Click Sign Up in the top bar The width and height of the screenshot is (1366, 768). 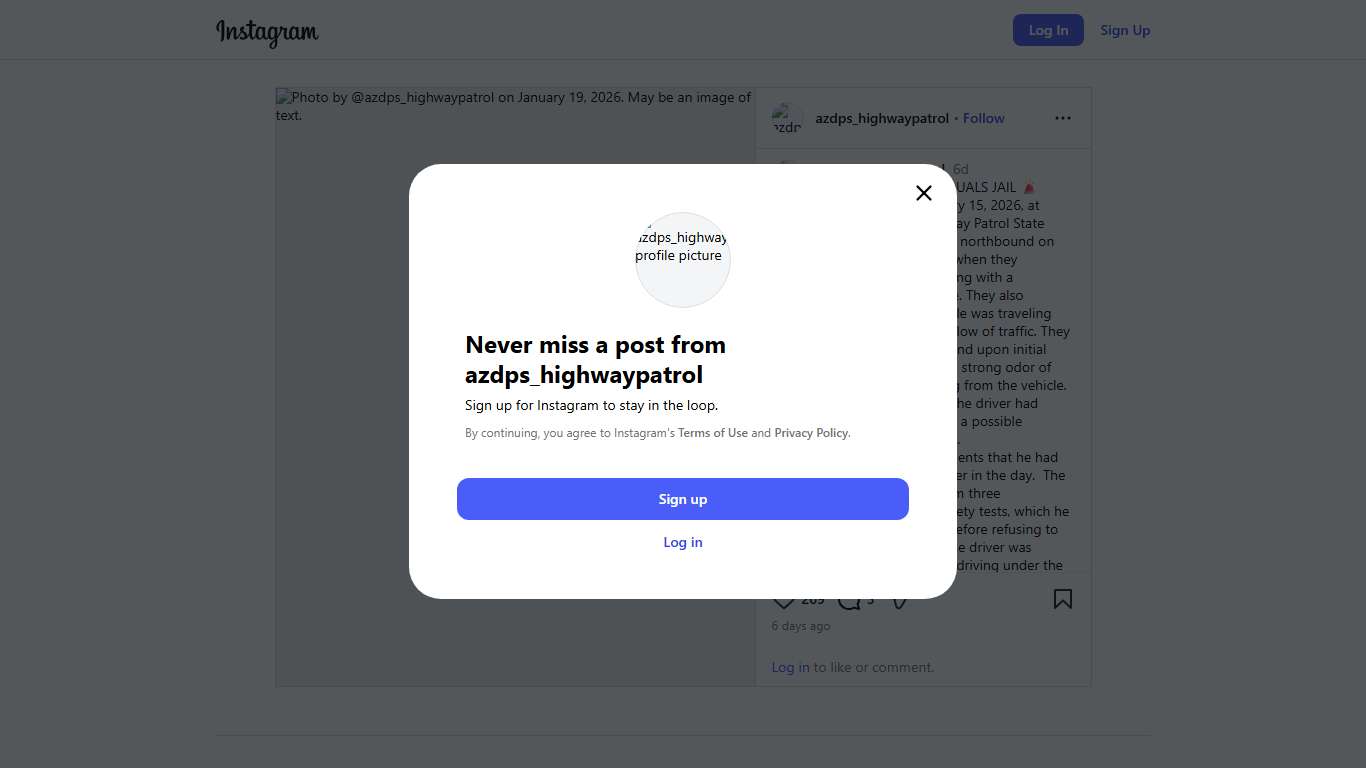[1125, 30]
